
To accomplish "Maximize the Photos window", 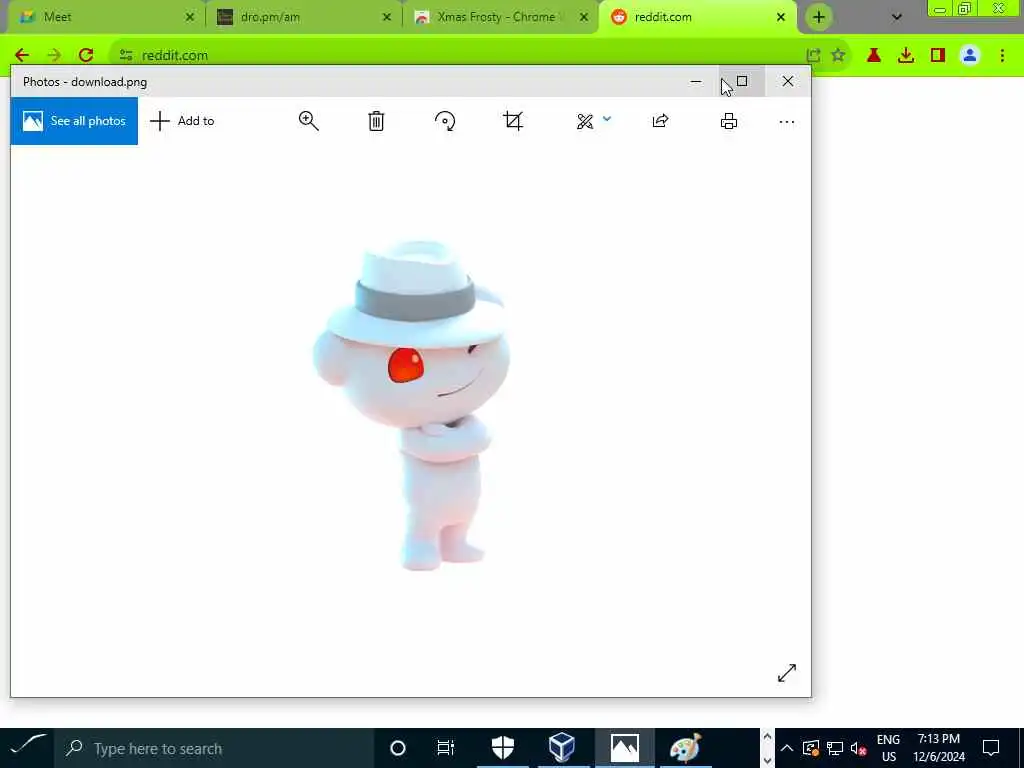I will pyautogui.click(x=742, y=82).
